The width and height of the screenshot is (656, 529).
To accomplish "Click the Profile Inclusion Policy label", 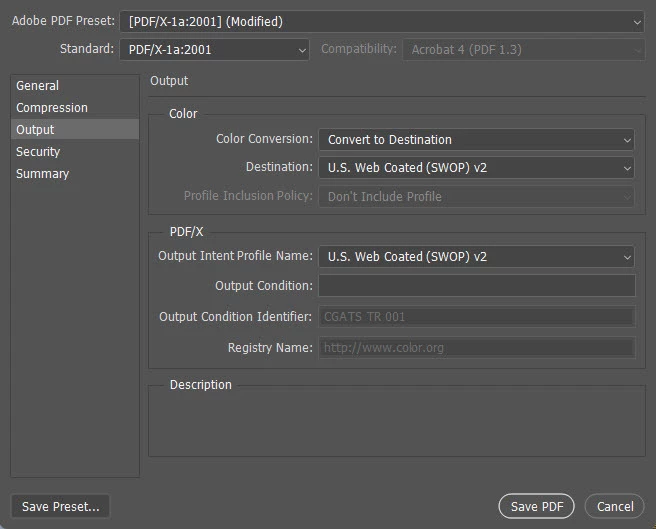I will 248,196.
